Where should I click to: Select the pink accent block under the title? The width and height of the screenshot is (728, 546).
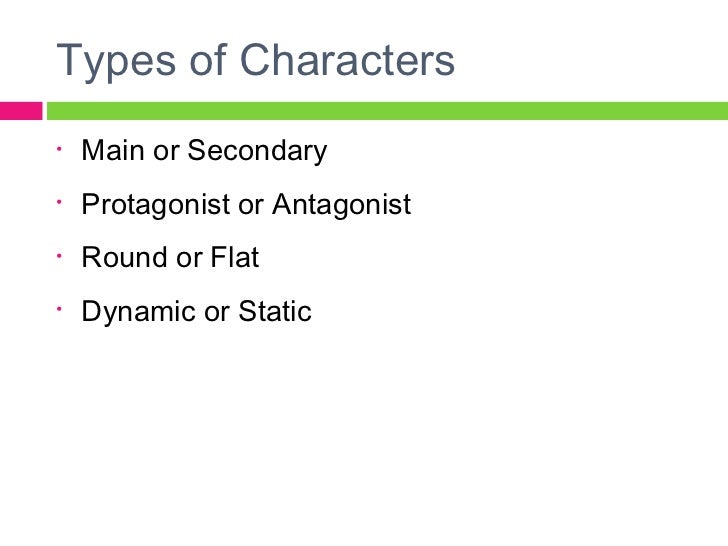pos(21,111)
